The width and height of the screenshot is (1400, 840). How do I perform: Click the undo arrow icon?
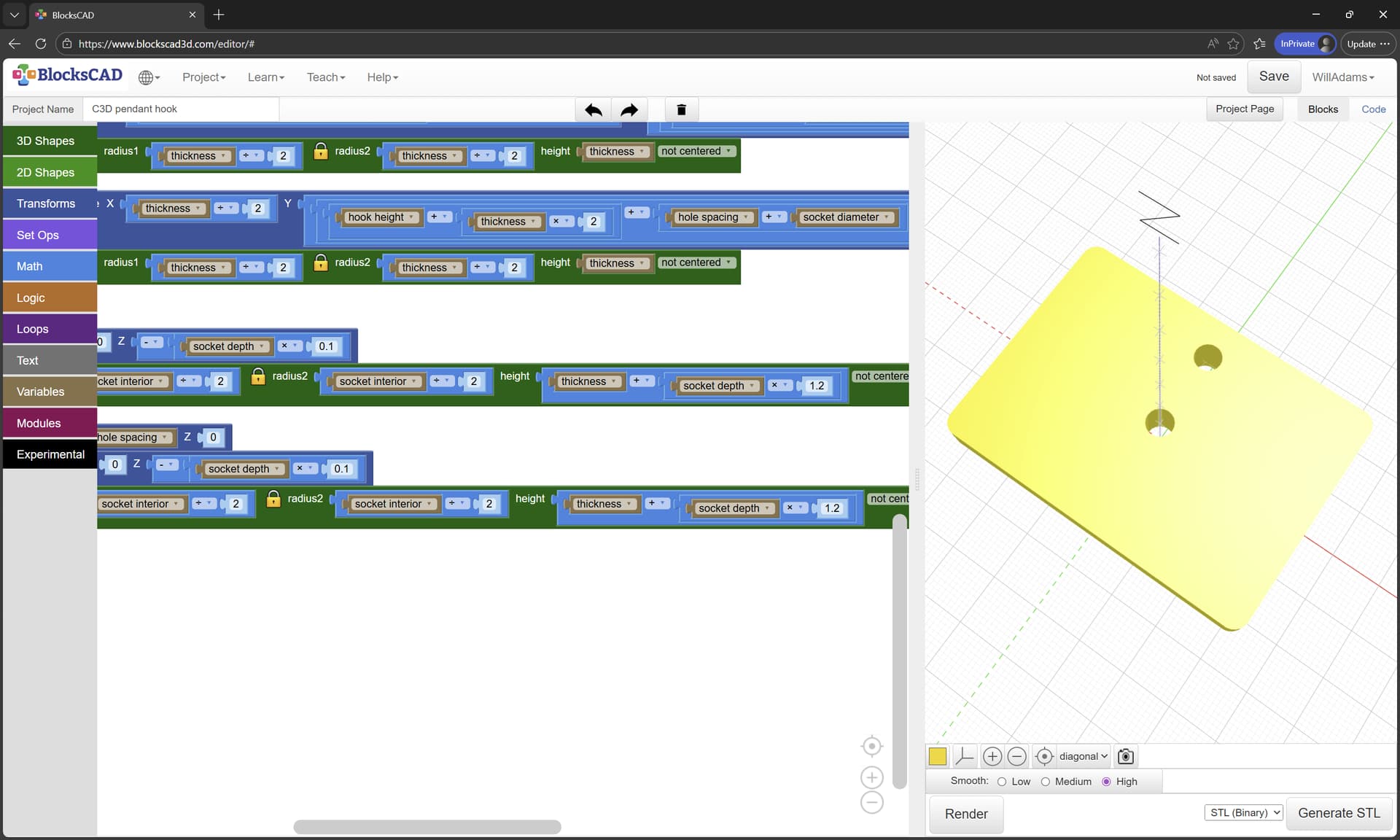[593, 109]
